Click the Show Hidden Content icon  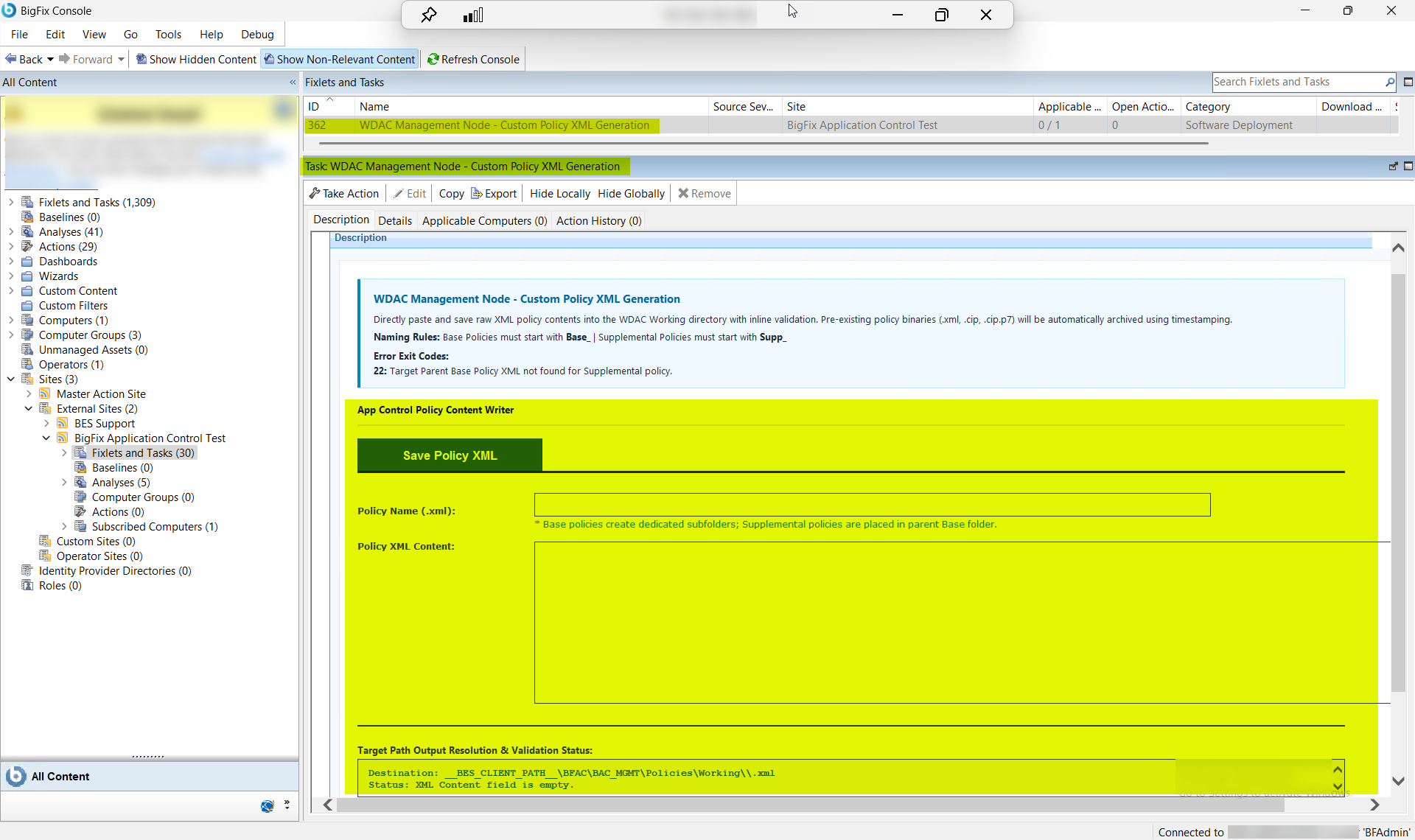[x=141, y=59]
